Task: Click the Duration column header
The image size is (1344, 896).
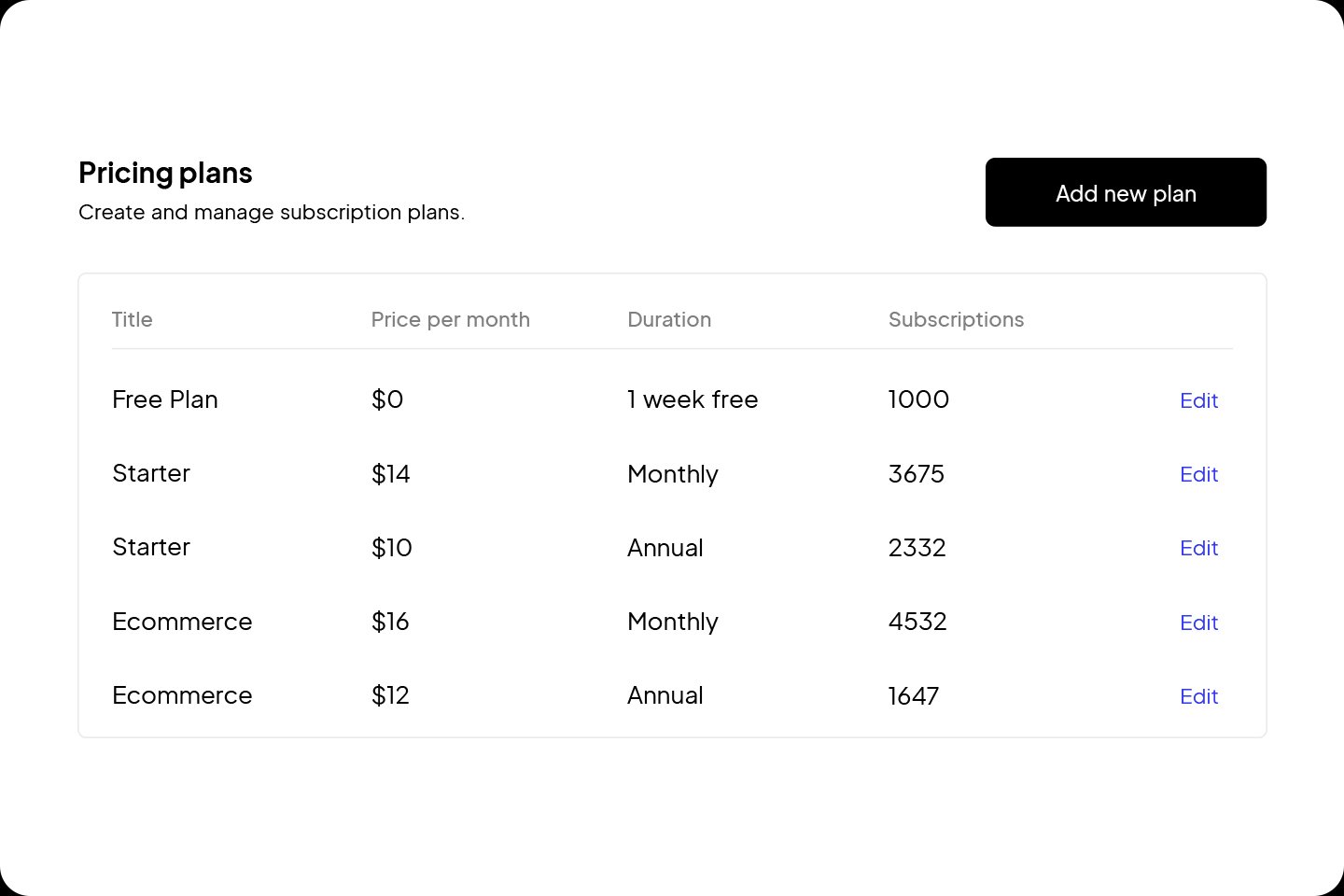Action: 669,319
